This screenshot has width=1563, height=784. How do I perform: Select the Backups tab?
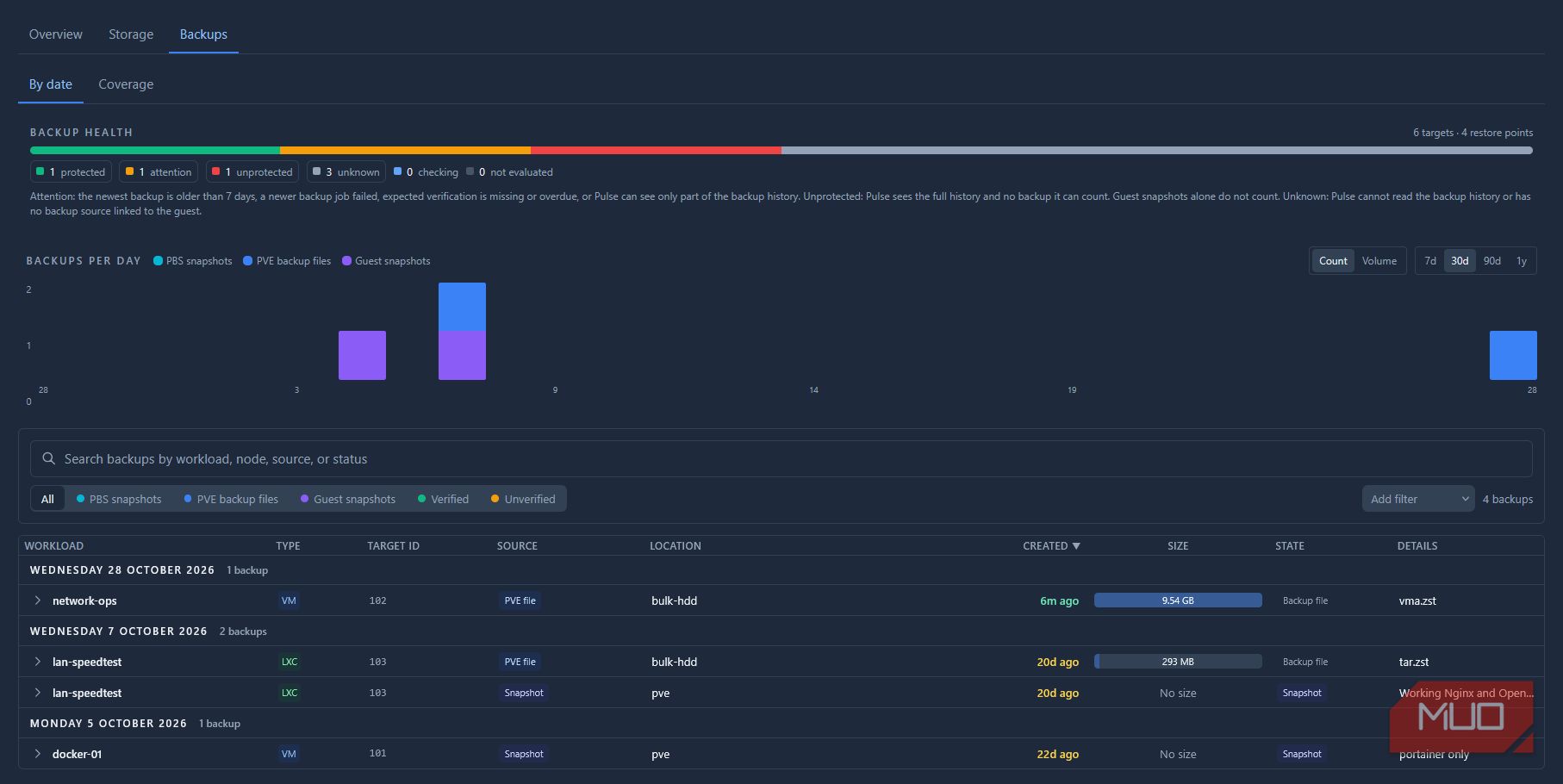[203, 34]
